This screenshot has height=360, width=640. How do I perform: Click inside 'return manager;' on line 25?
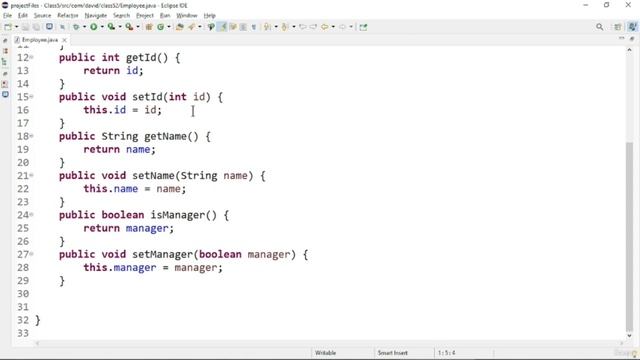129,228
